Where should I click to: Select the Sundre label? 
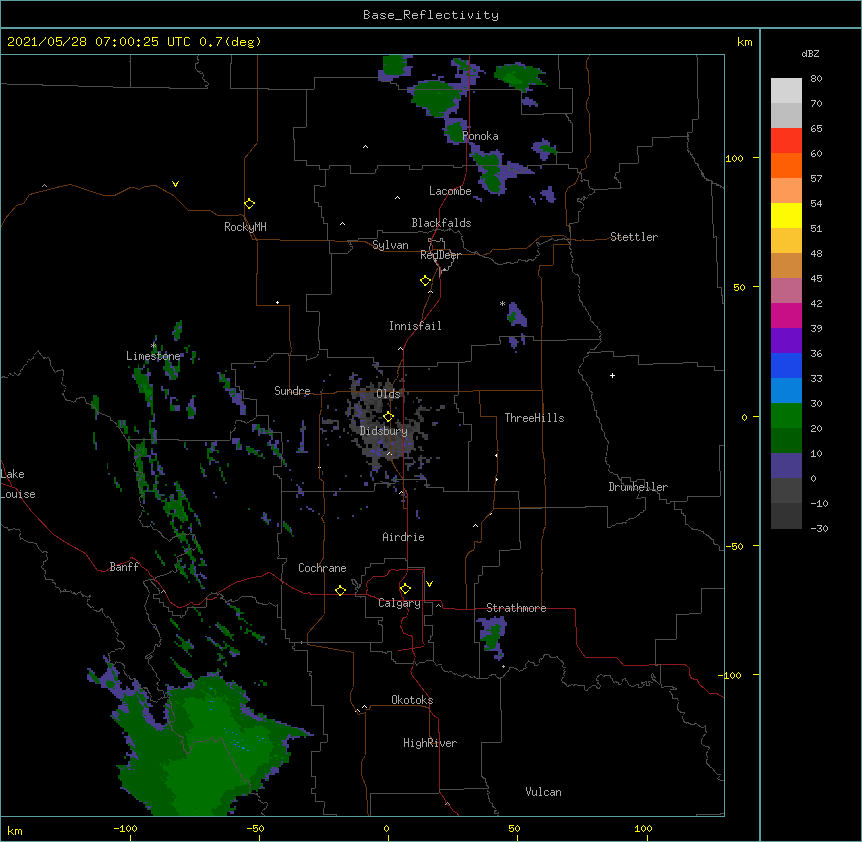292,391
